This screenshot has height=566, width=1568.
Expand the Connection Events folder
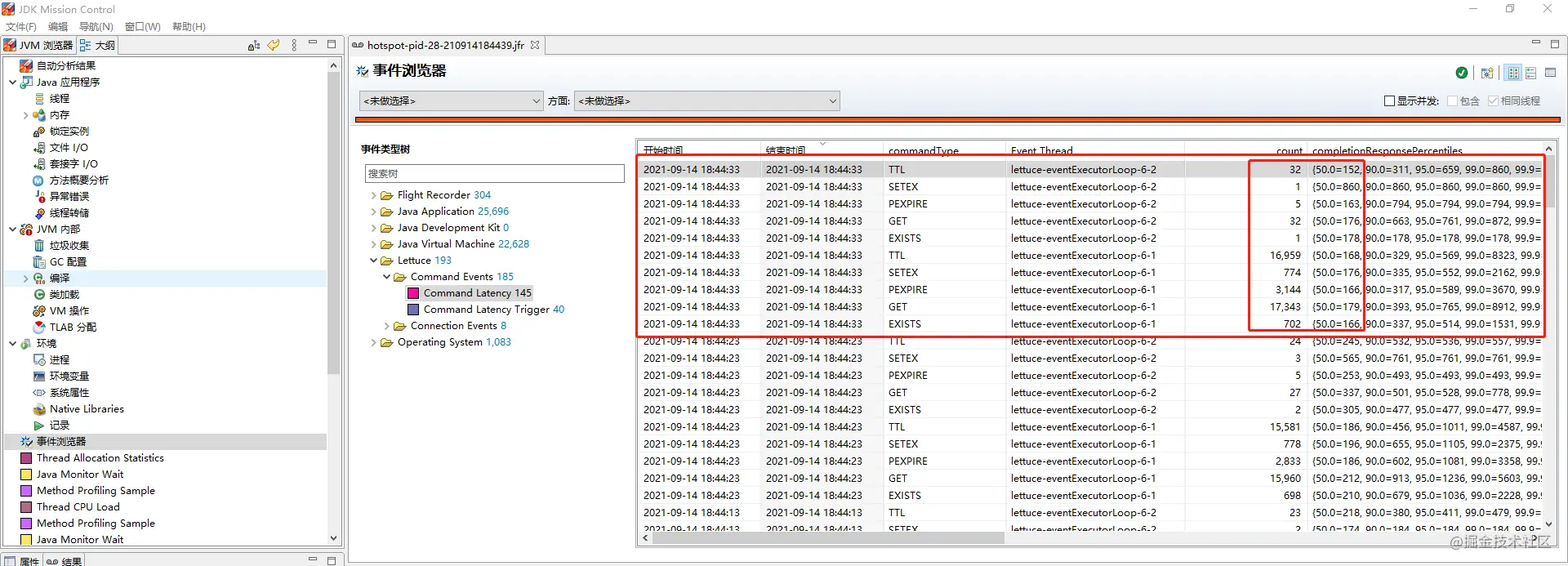[387, 326]
